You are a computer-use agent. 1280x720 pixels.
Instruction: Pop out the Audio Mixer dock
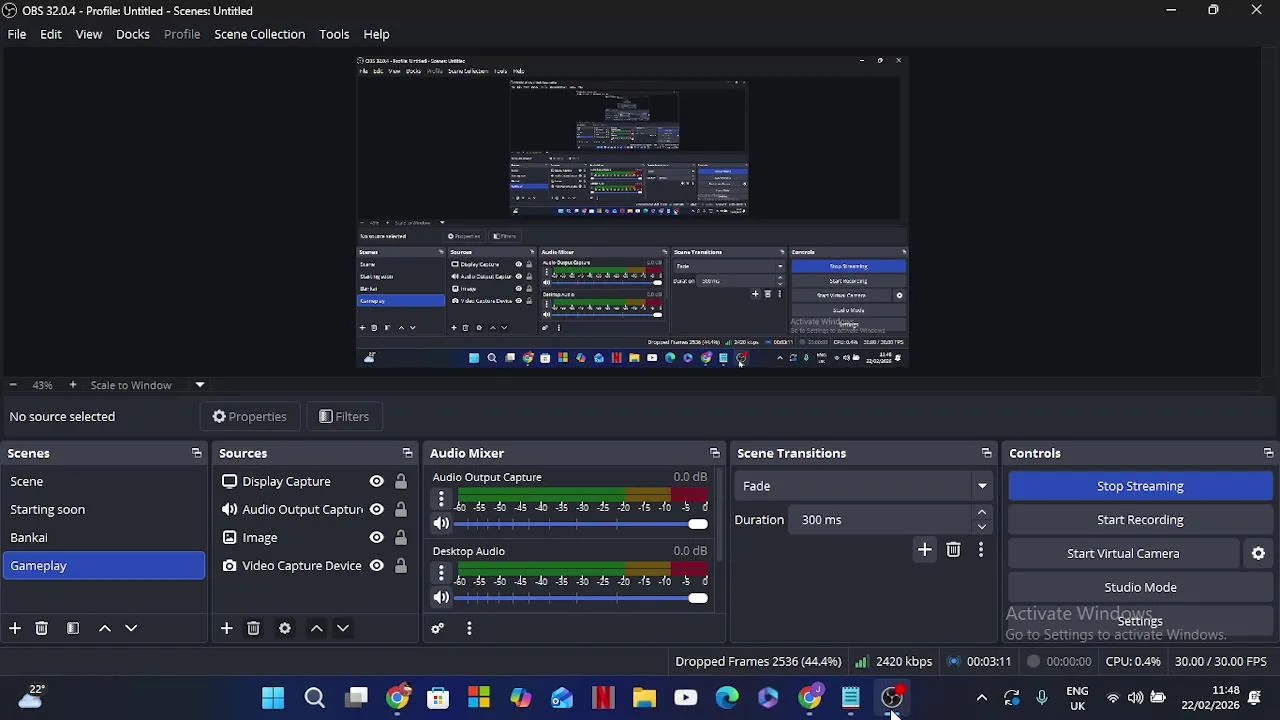click(x=714, y=453)
